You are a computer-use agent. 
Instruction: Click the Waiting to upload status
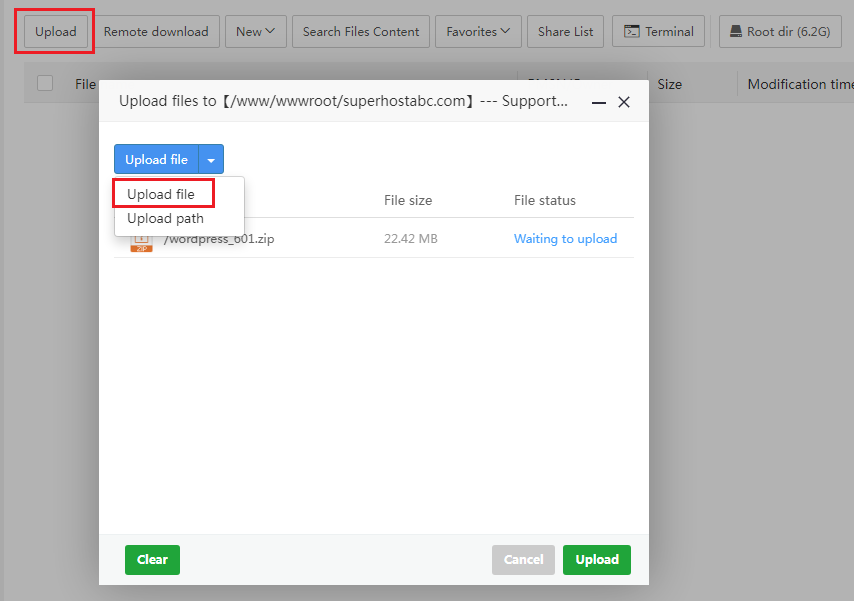click(565, 239)
